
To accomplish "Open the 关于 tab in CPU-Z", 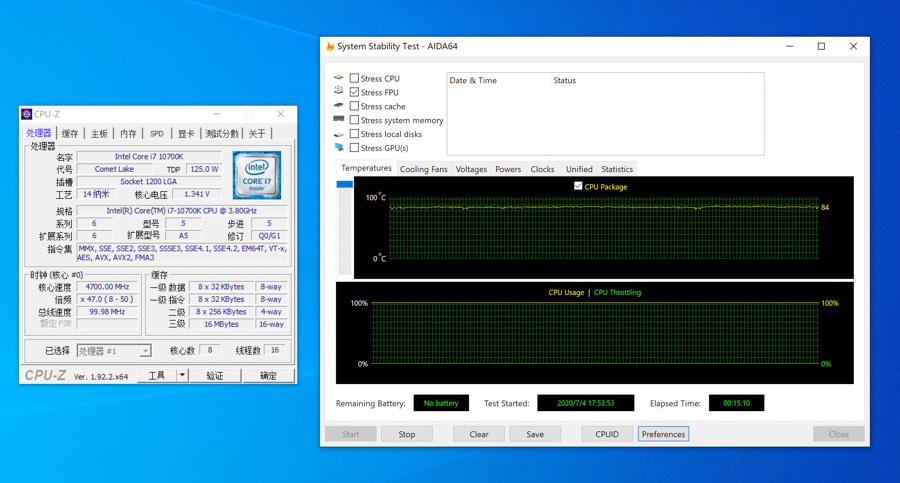I will click(x=257, y=133).
